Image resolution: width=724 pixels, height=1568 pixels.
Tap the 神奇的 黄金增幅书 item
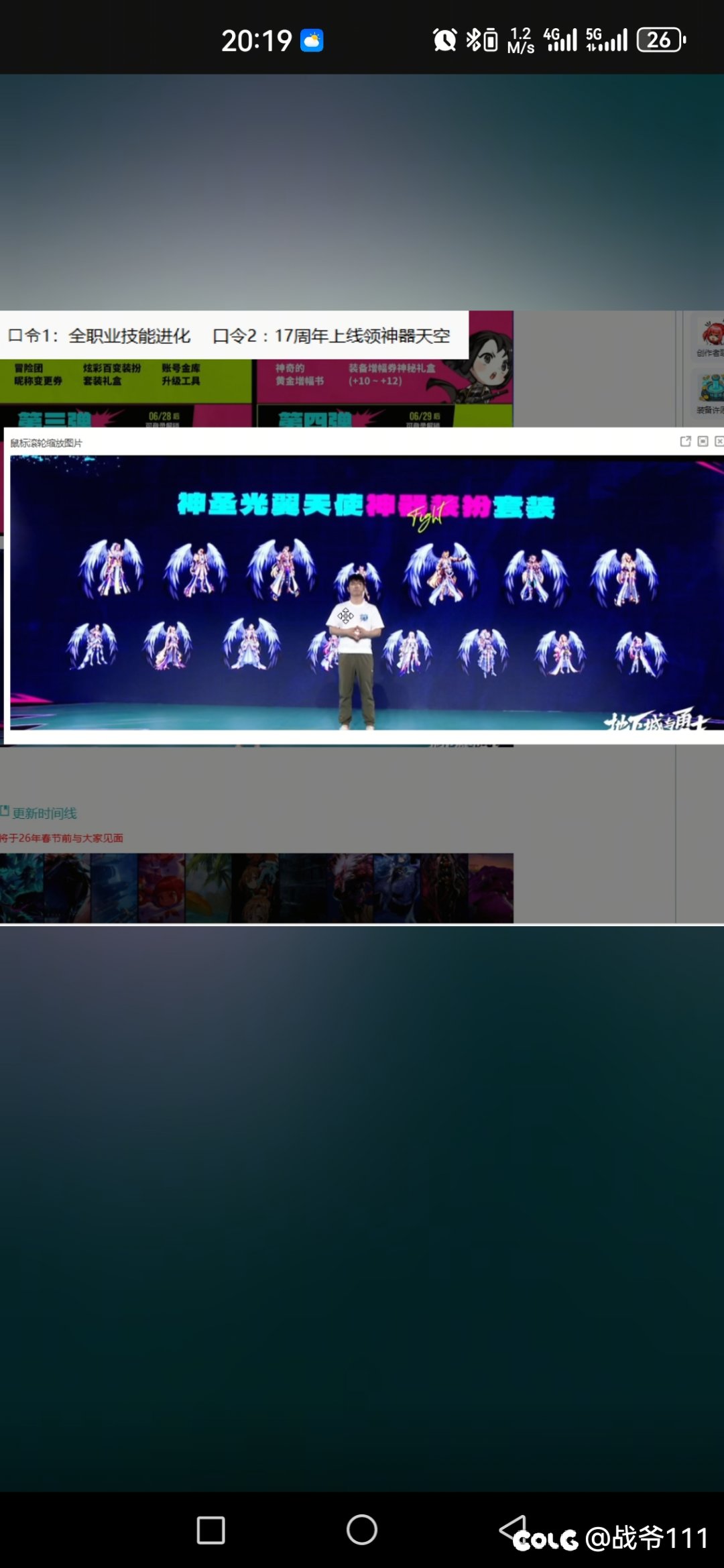pyautogui.click(x=300, y=374)
